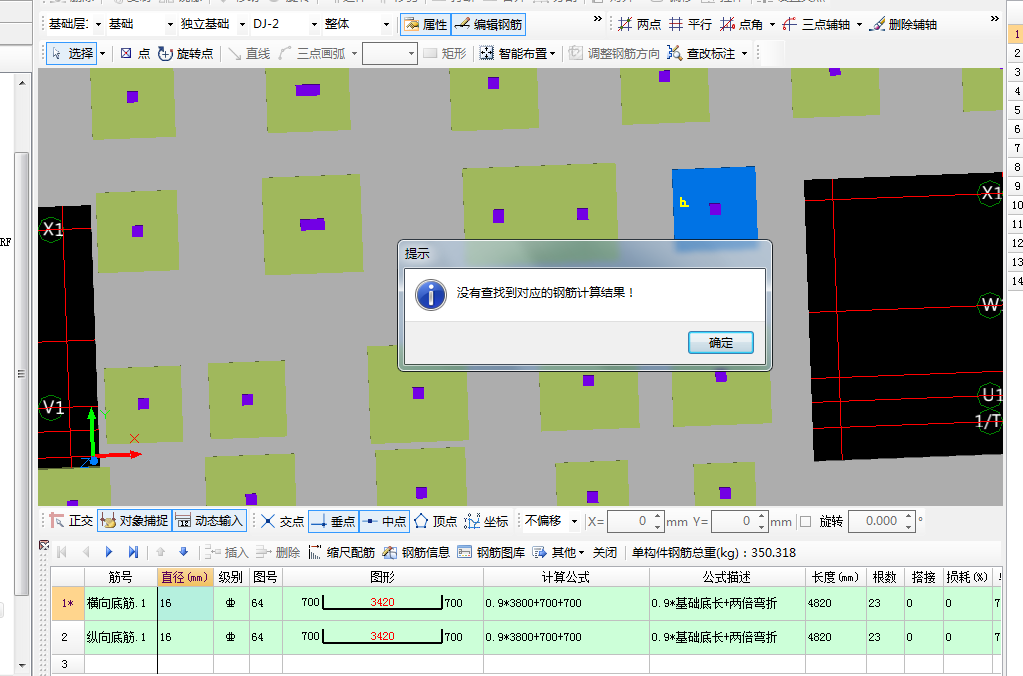The height and width of the screenshot is (676, 1023).
Task: Toggle 交点 snap option
Action: pos(282,521)
